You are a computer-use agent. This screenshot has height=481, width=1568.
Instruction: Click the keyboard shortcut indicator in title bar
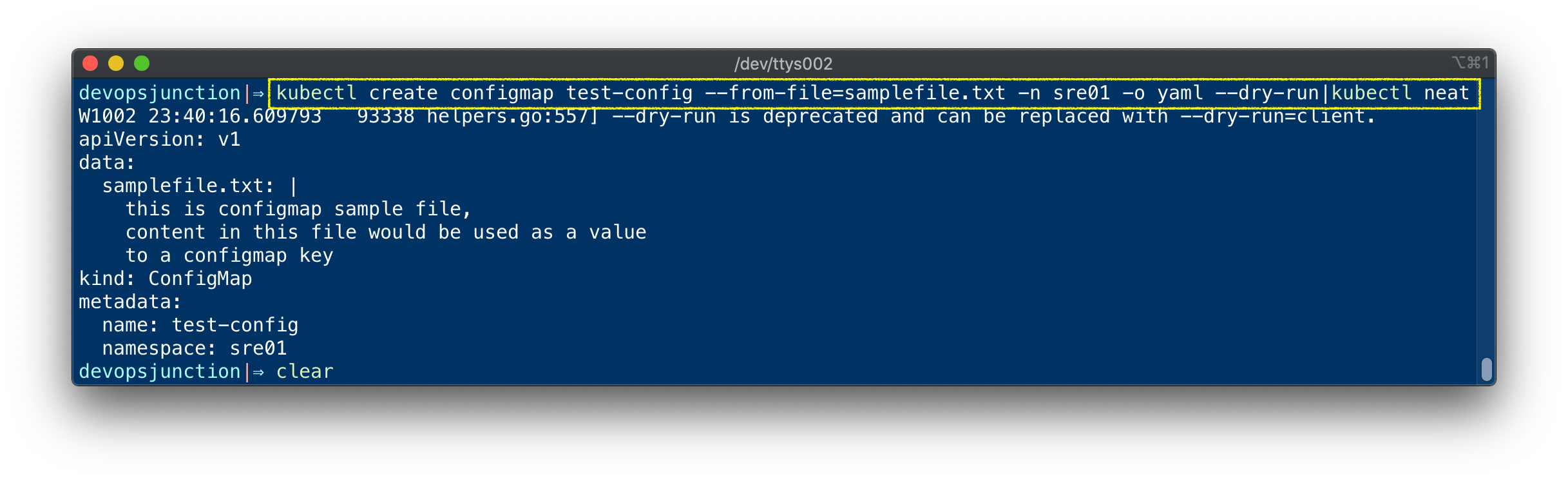pyautogui.click(x=1470, y=63)
